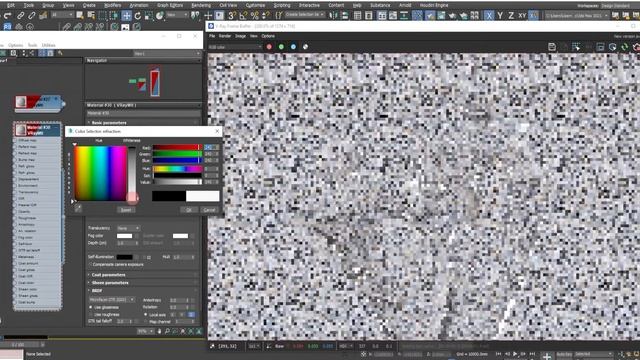Click red channel dot in V-Ray Frame Buffer
Screen dimensions: 640x360
point(269,47)
